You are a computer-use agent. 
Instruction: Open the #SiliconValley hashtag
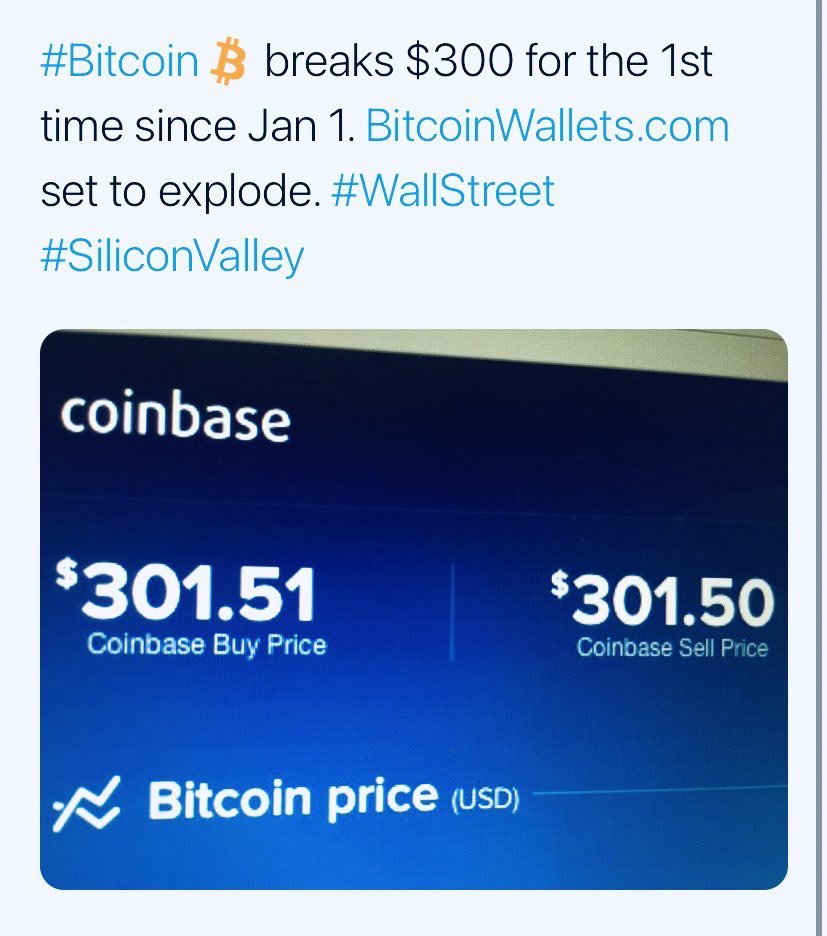pyautogui.click(x=172, y=256)
